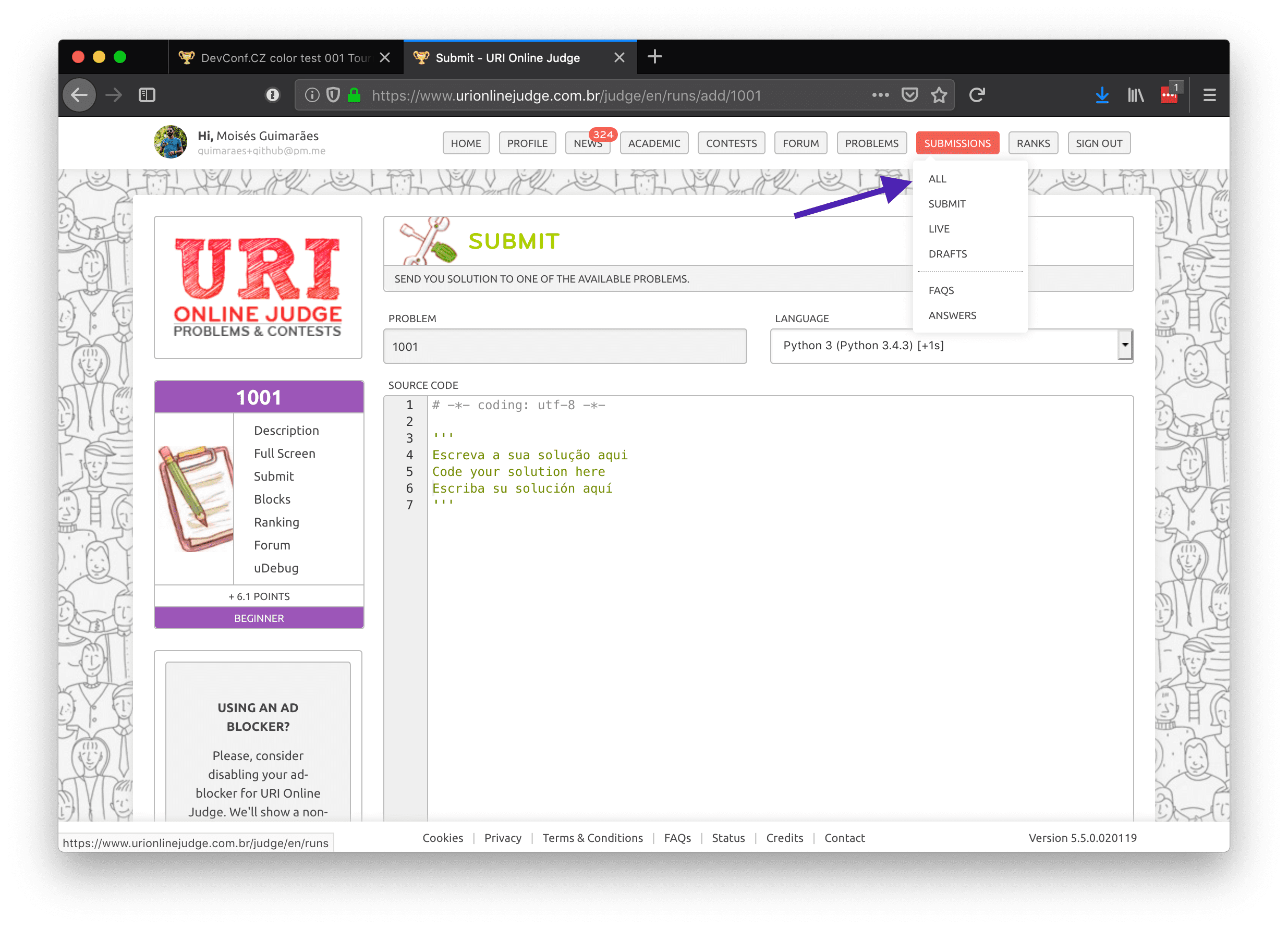Close the Submit - URI Online Judge tab
Viewport: 1288px width, 929px height.
619,57
